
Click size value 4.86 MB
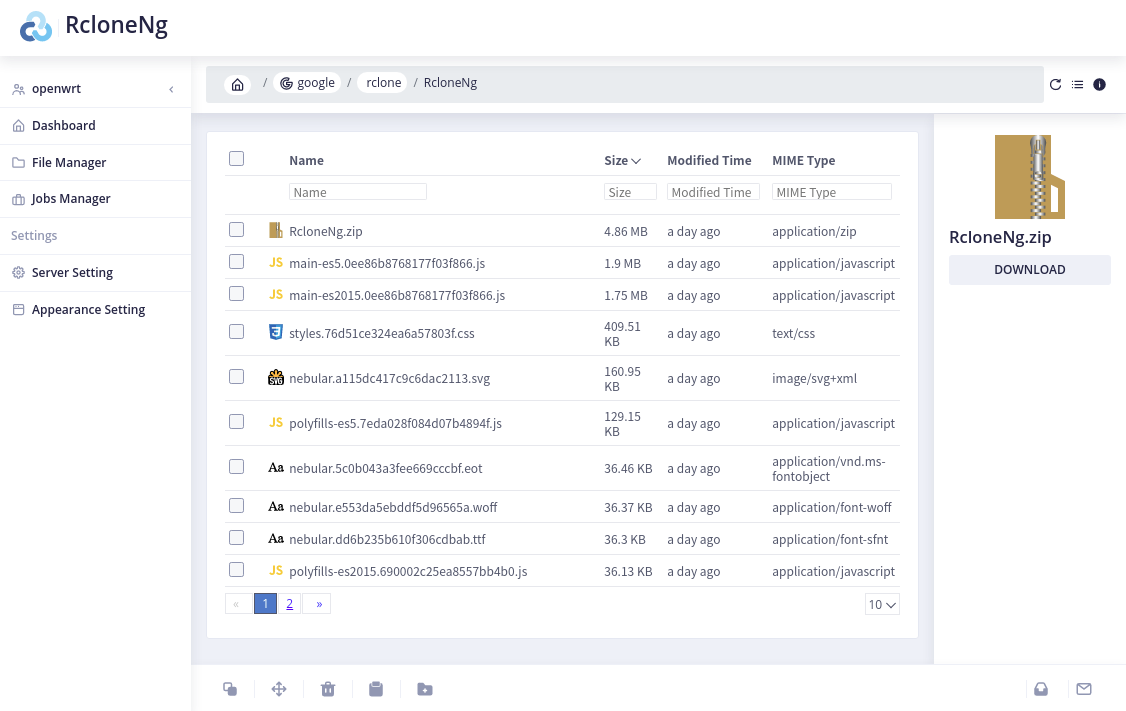point(625,231)
